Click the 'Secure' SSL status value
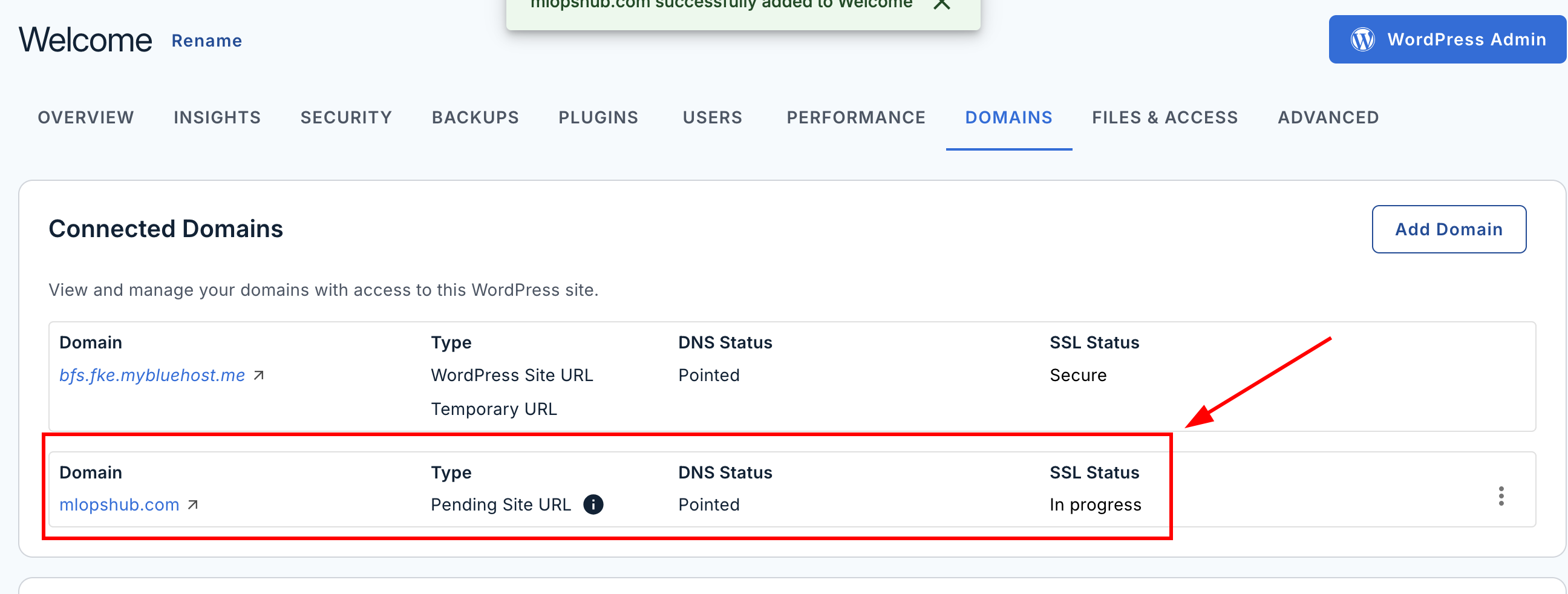 coord(1078,376)
